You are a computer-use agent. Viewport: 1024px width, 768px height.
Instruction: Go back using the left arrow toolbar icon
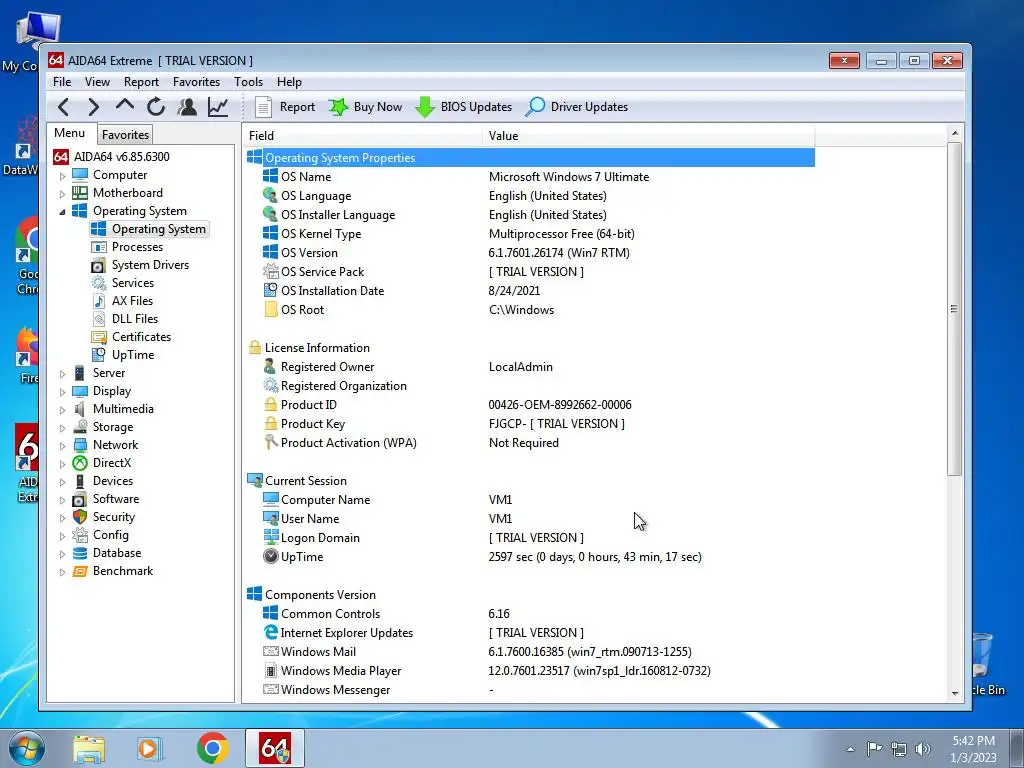click(63, 106)
